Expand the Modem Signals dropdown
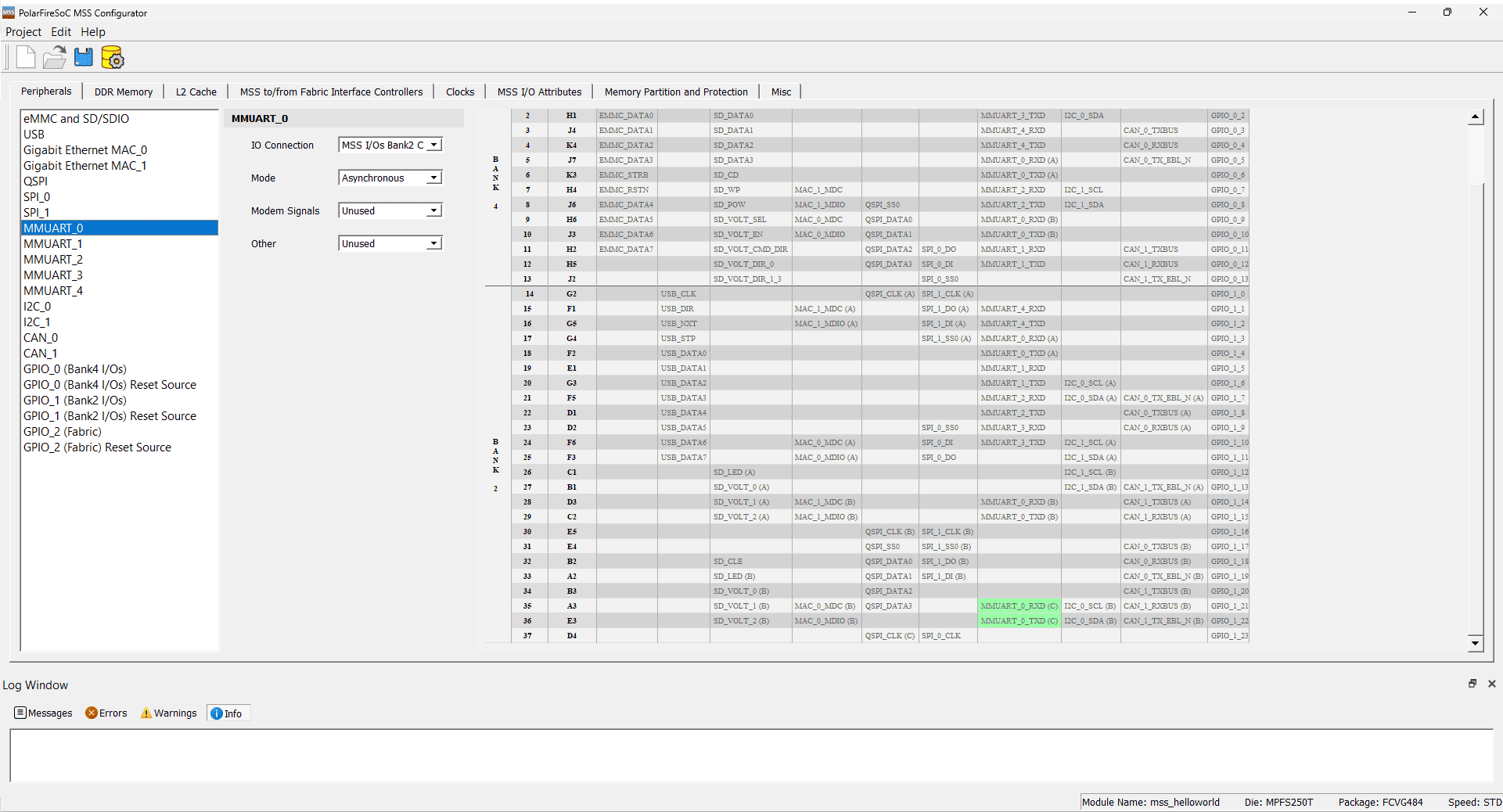 pyautogui.click(x=433, y=211)
